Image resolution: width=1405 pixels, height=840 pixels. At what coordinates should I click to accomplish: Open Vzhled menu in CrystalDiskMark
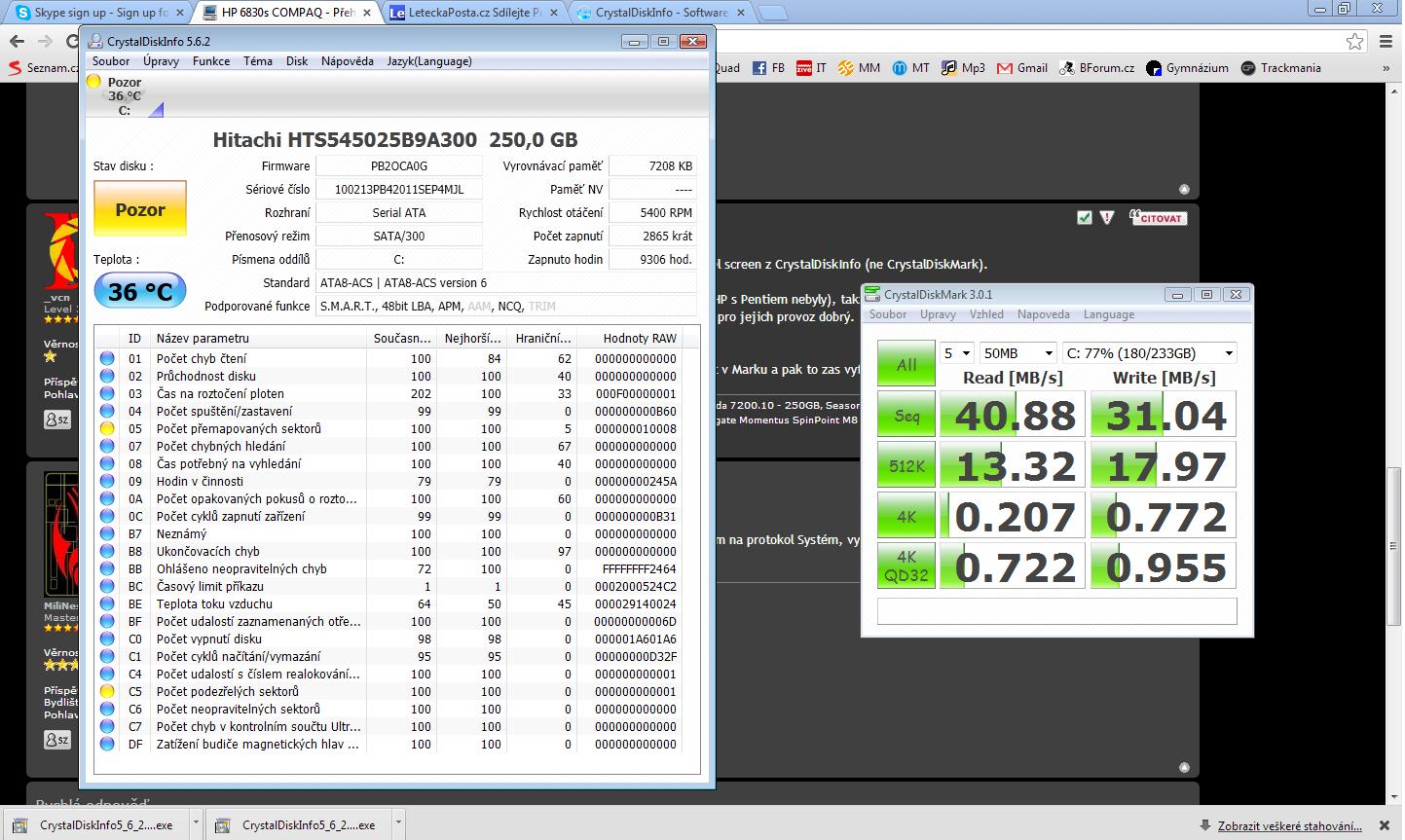tap(986, 314)
